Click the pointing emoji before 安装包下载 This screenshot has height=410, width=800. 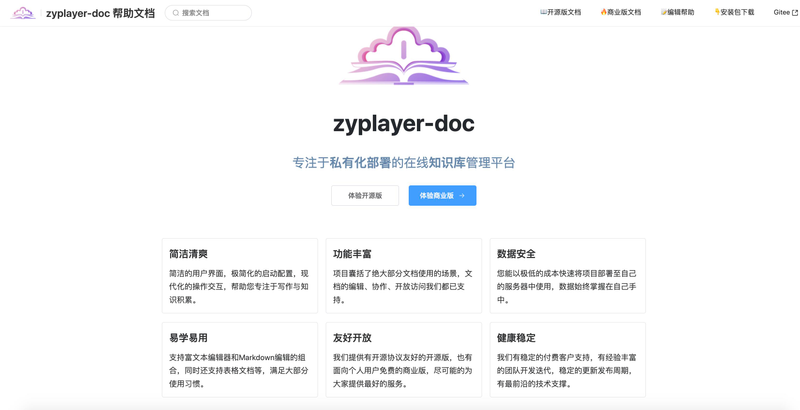coord(717,12)
